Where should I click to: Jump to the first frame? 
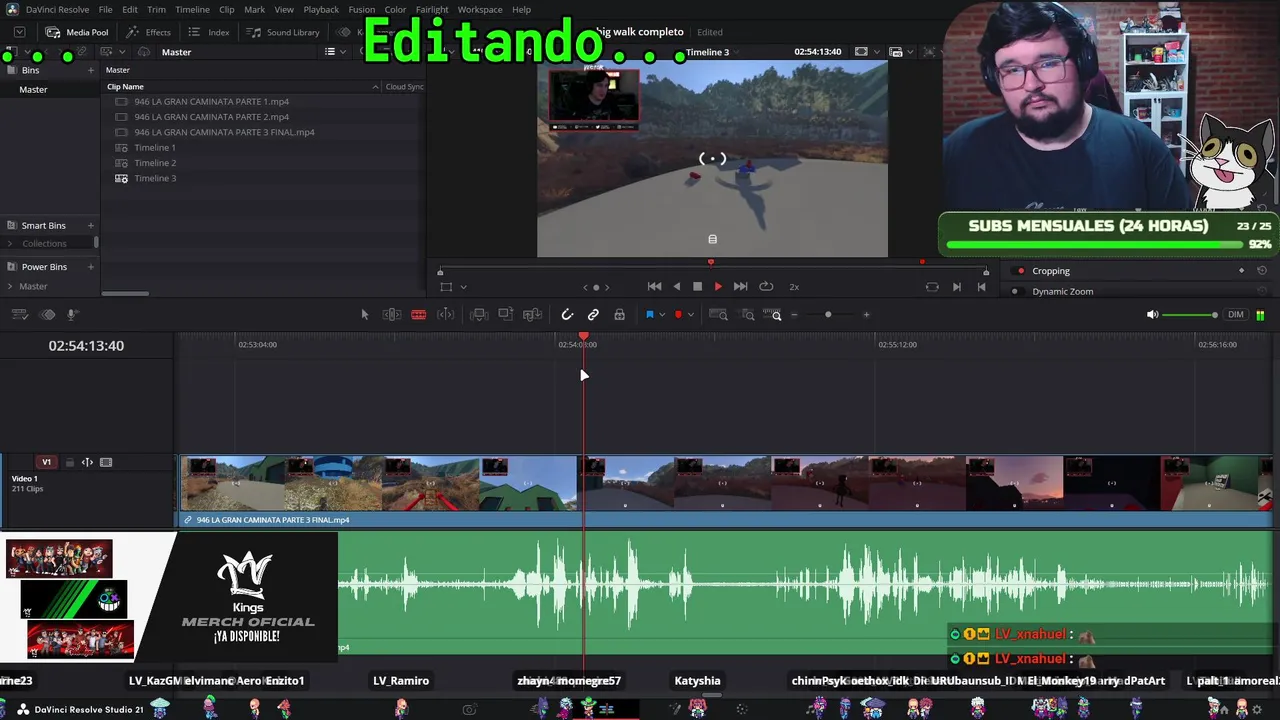[654, 287]
